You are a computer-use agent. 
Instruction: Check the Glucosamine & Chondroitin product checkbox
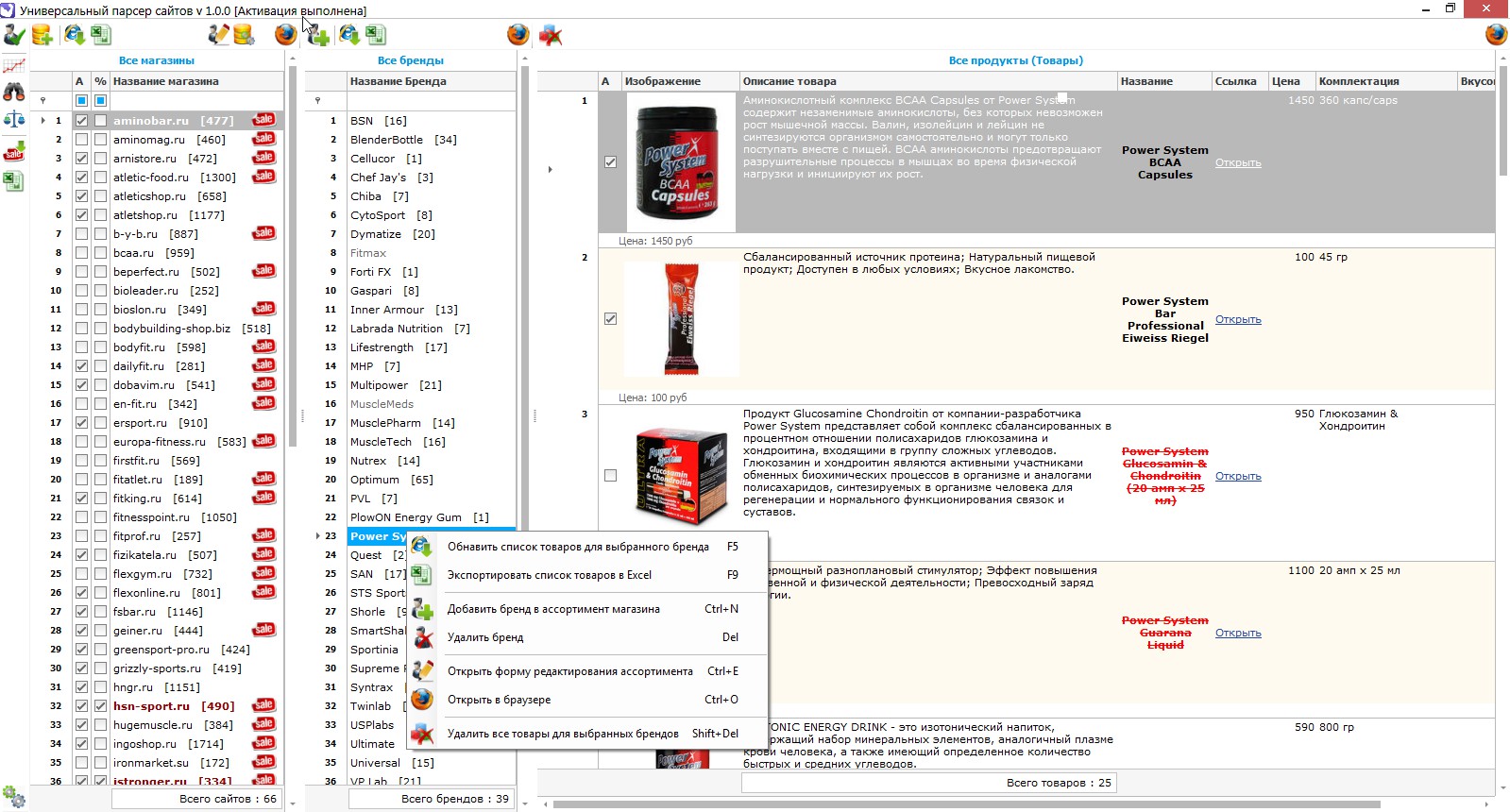[610, 476]
